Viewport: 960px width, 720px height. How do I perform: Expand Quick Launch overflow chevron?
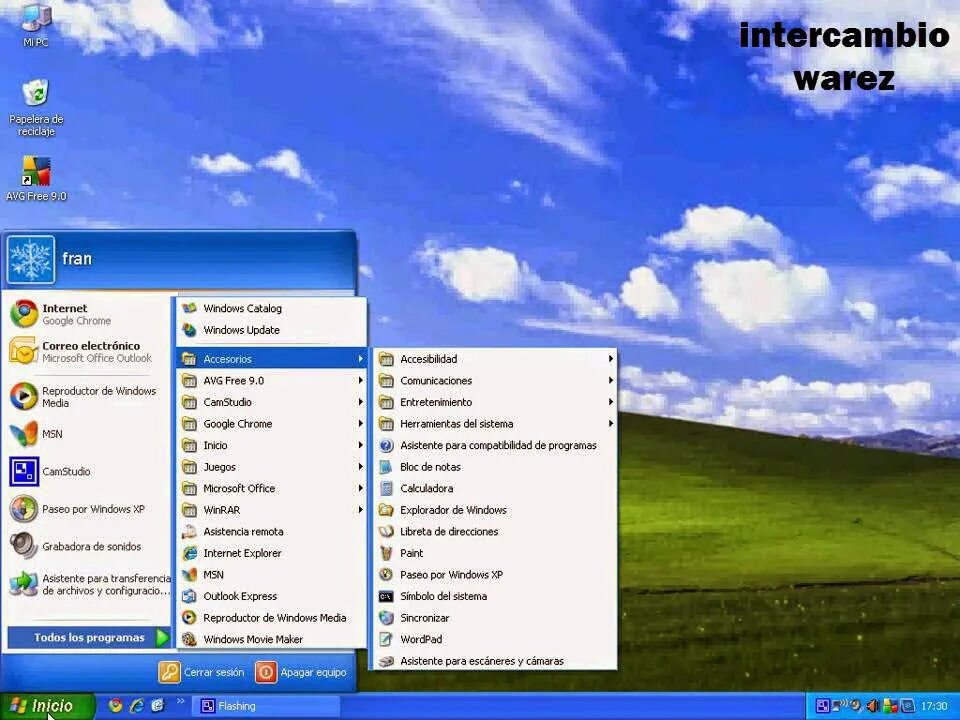tap(180, 701)
